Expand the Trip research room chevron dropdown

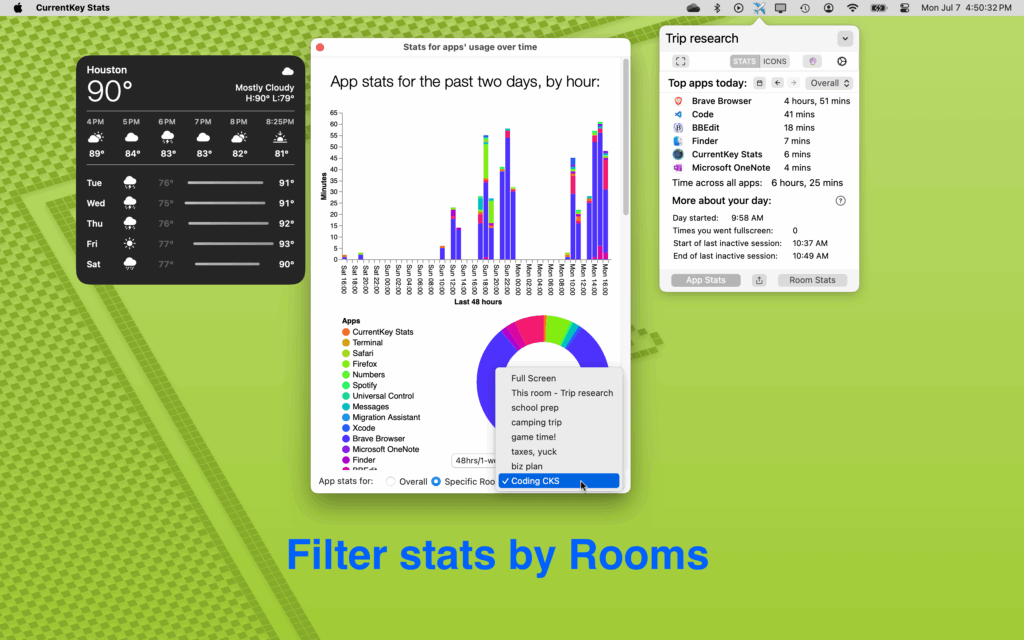[845, 39]
